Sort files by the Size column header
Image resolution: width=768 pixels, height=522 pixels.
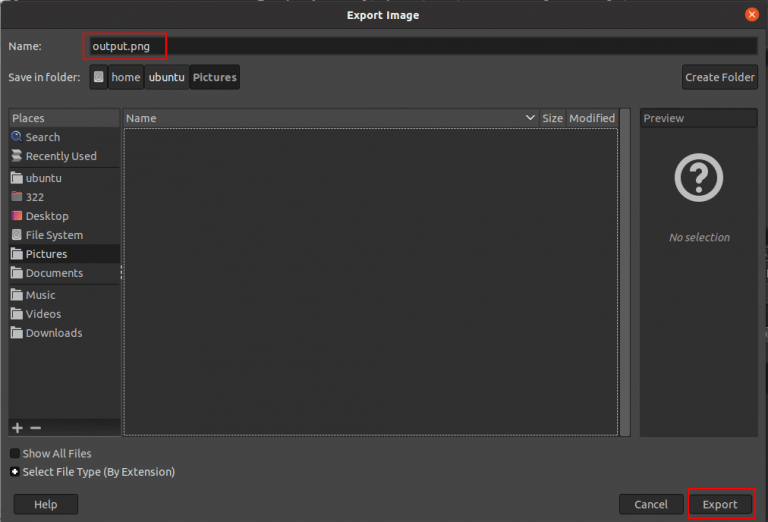pos(552,118)
